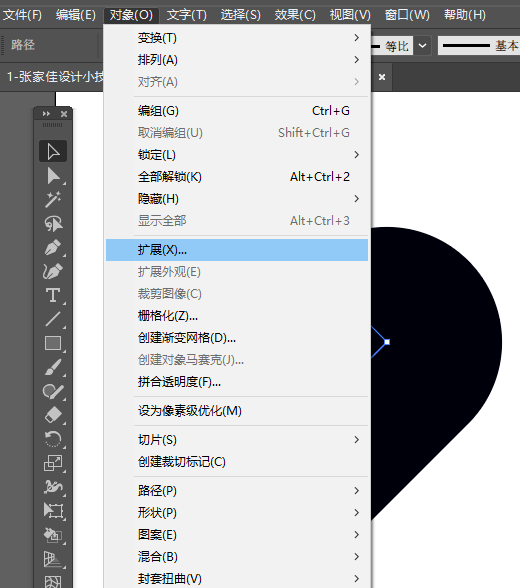Viewport: 520px width, 588px height.
Task: Select the Width/Warp tool
Action: (x=53, y=488)
